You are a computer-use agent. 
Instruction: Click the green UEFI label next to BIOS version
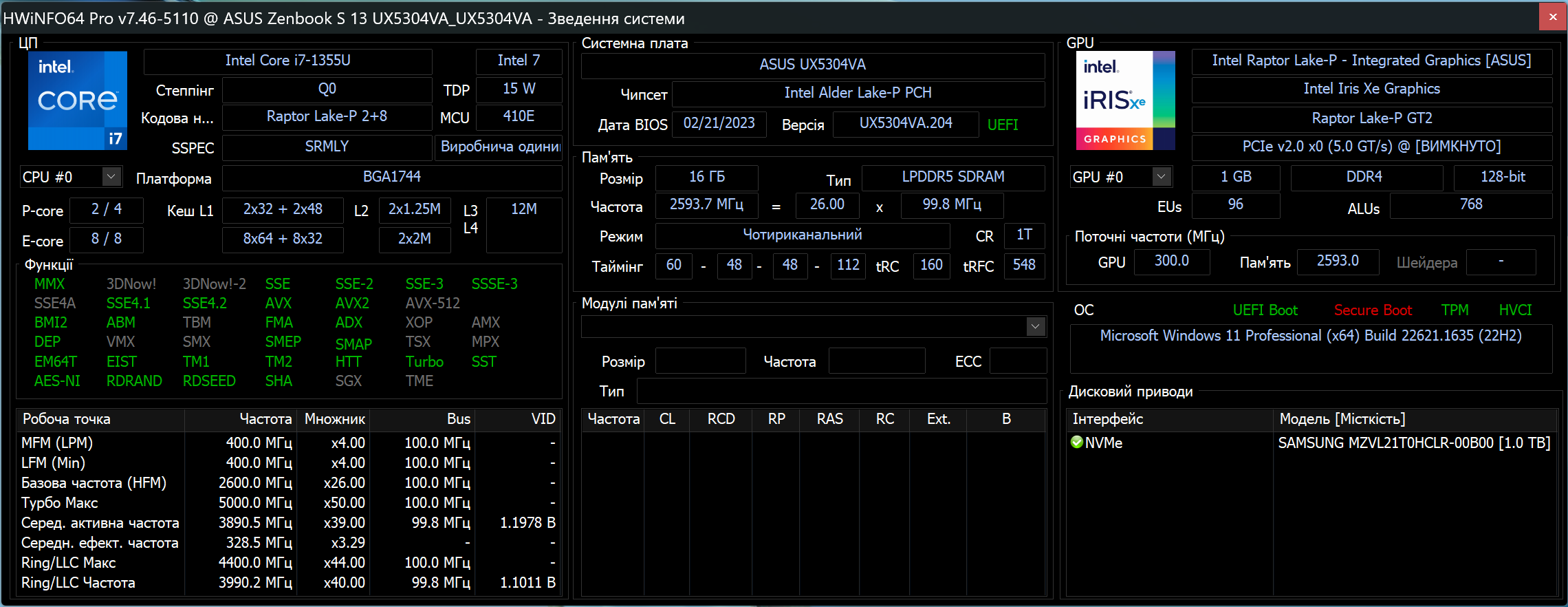pos(1002,125)
